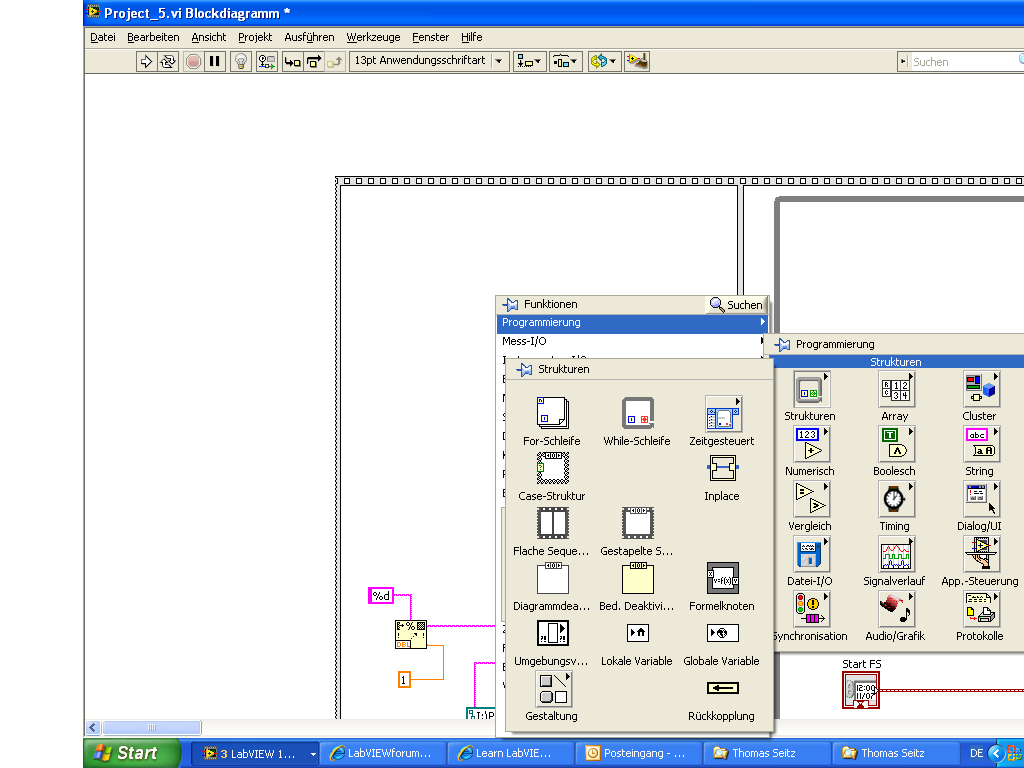Viewport: 1024px width, 768px height.
Task: Click the orange numeric constant 1
Action: pyautogui.click(x=404, y=680)
